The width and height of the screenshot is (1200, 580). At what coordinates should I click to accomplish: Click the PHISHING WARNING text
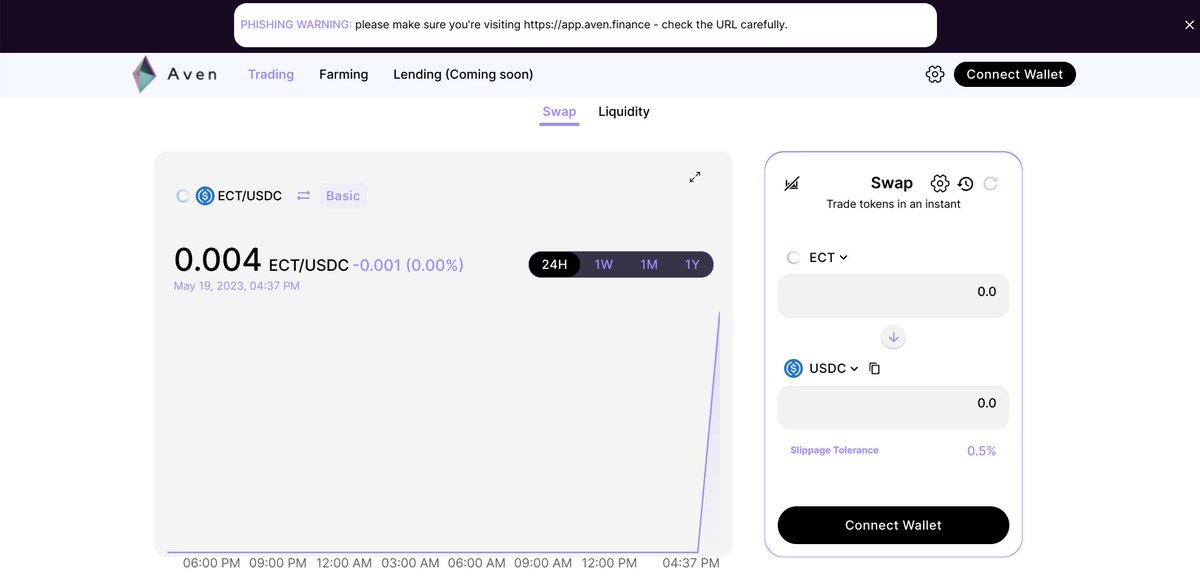[x=296, y=24]
